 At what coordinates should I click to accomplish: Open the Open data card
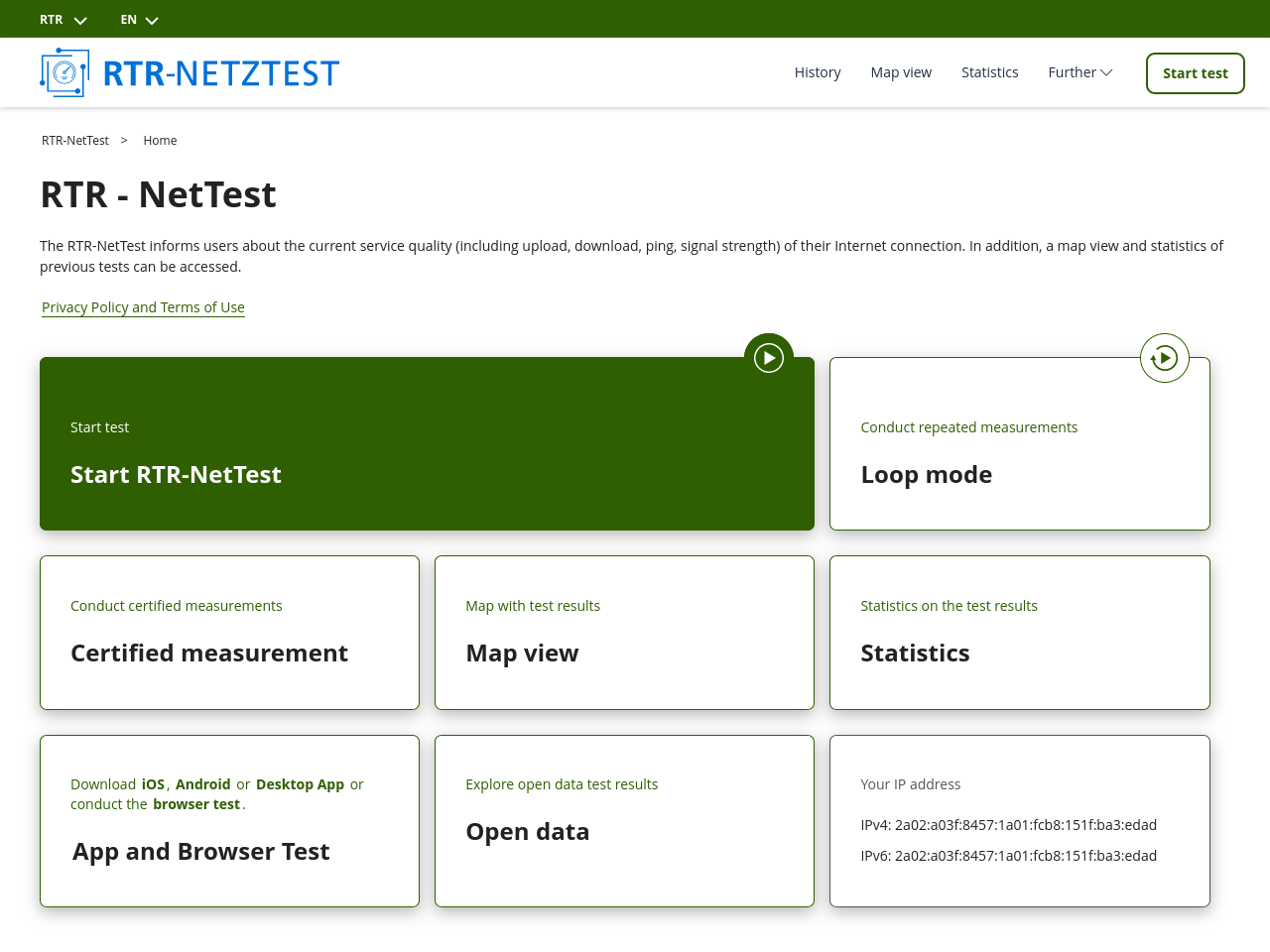point(624,821)
